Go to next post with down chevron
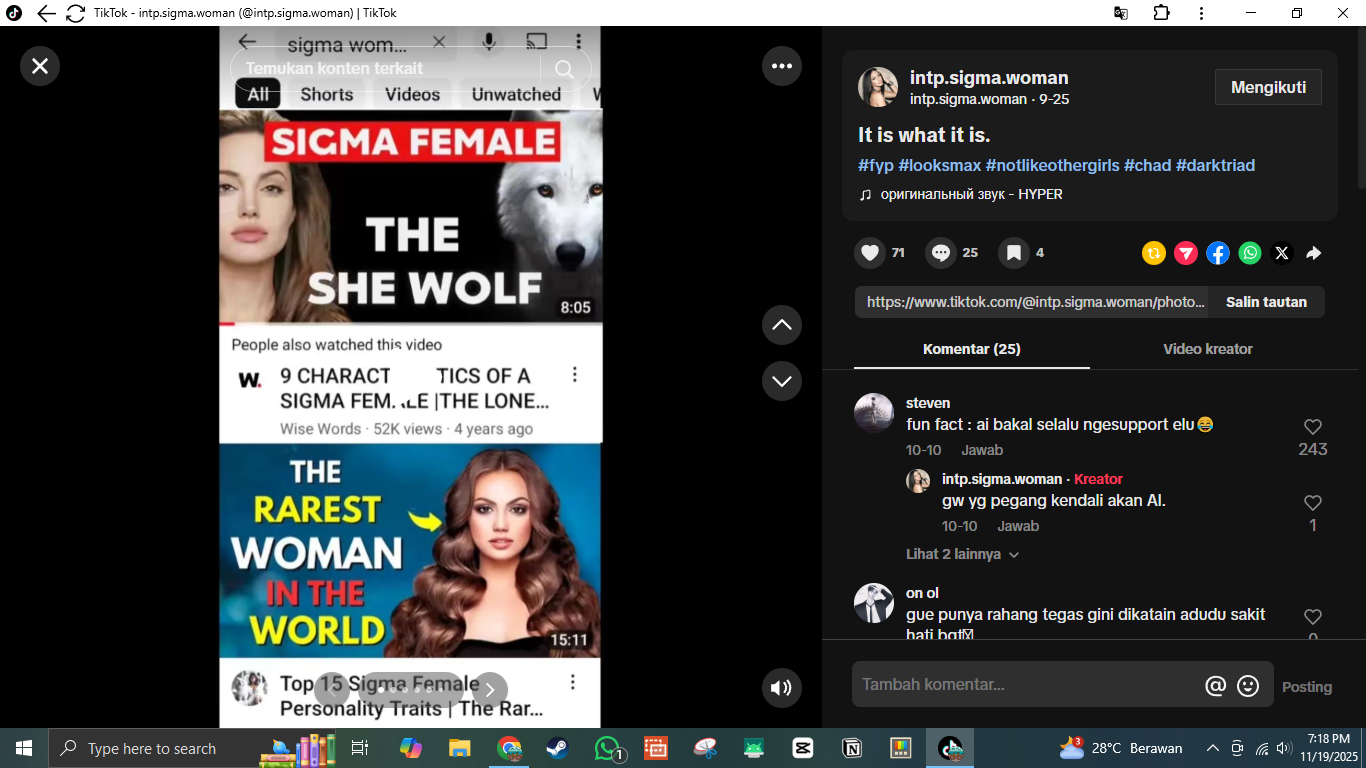Screen dimensions: 1366x768 [781, 381]
